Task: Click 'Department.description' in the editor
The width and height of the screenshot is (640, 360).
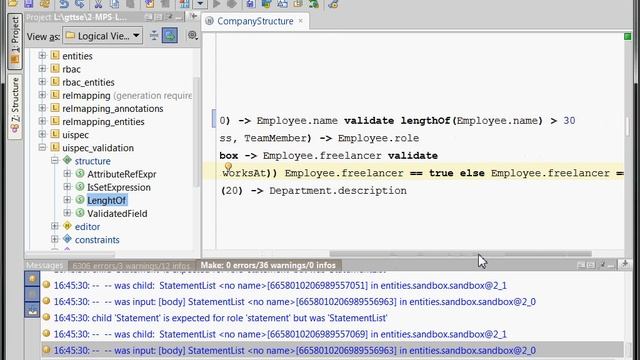Action: (338, 191)
